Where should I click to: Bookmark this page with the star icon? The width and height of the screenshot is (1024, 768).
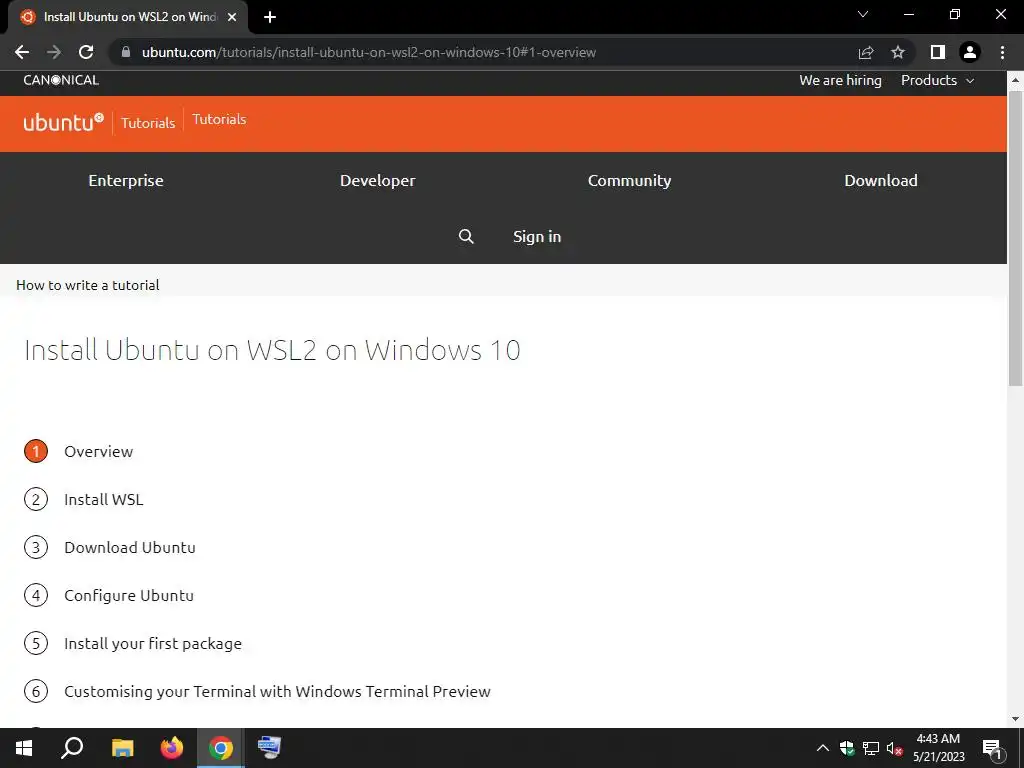coord(898,52)
